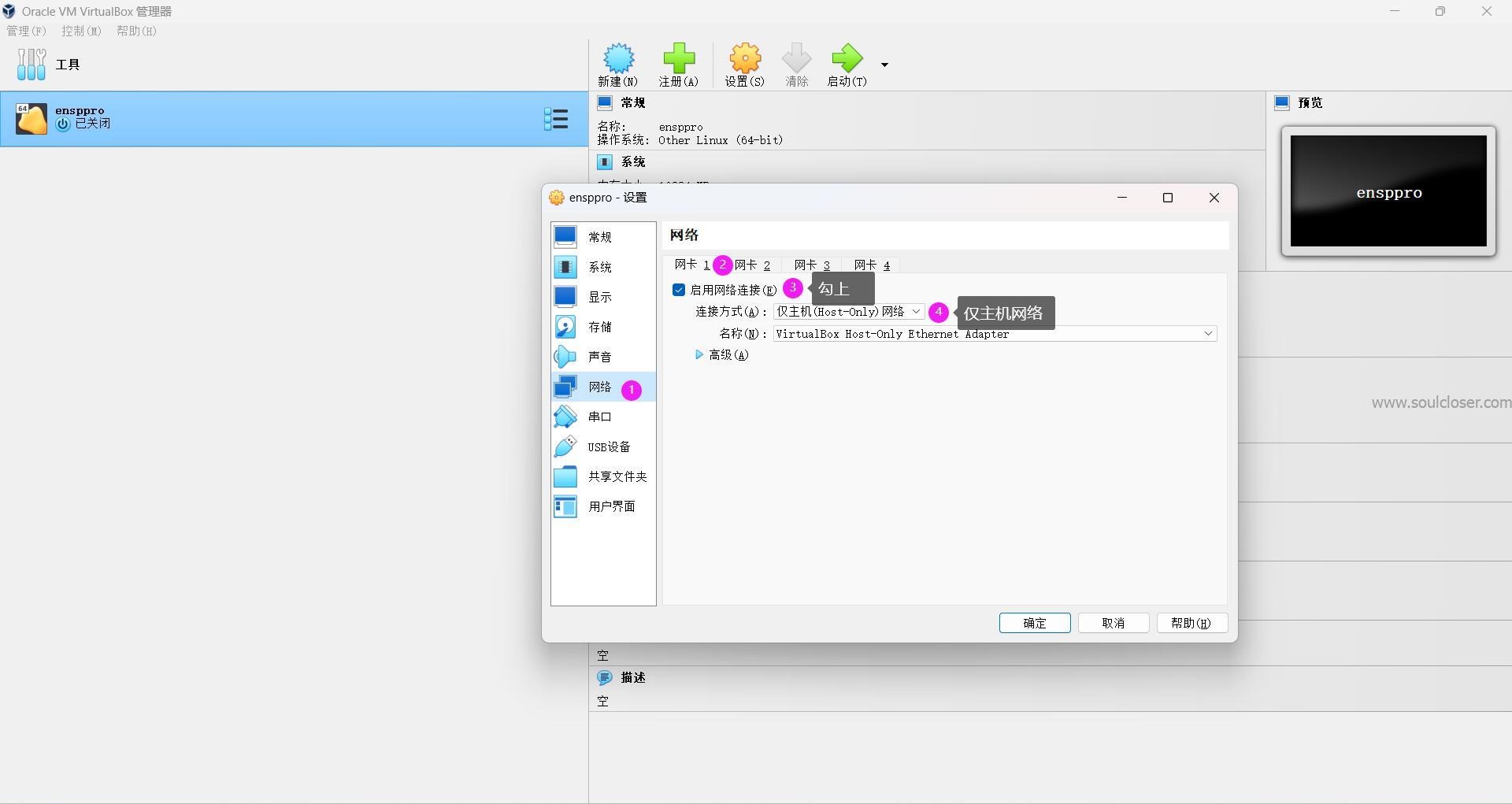The width and height of the screenshot is (1512, 804).
Task: Open the USB设备 settings category
Action: click(x=603, y=446)
